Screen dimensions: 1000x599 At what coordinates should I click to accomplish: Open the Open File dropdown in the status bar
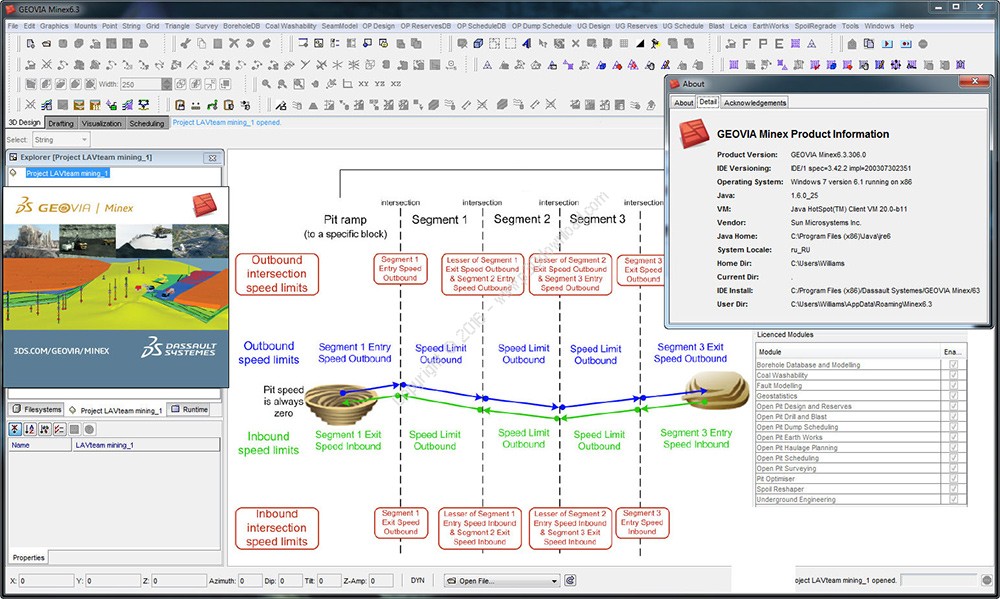click(500, 580)
